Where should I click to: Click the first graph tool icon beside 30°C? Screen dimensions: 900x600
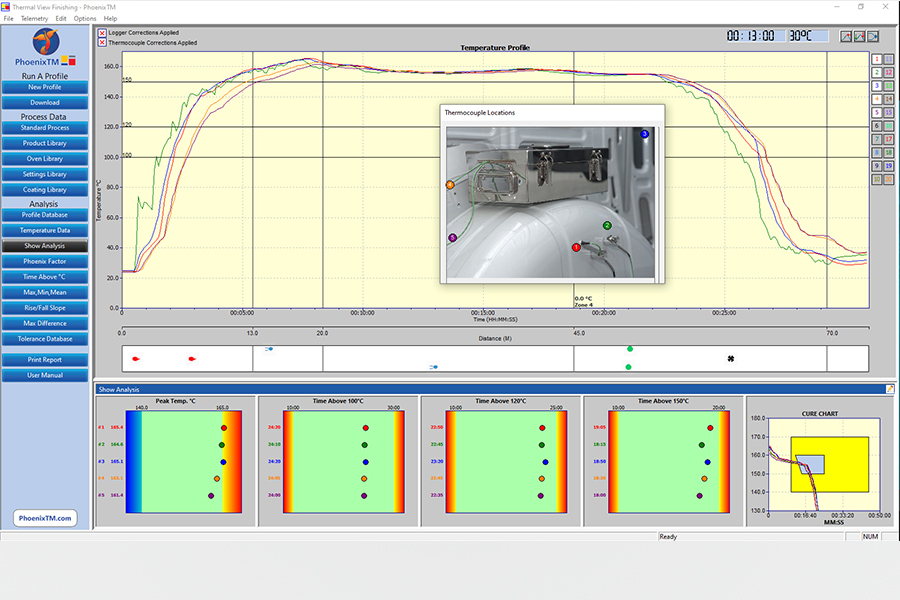point(846,36)
